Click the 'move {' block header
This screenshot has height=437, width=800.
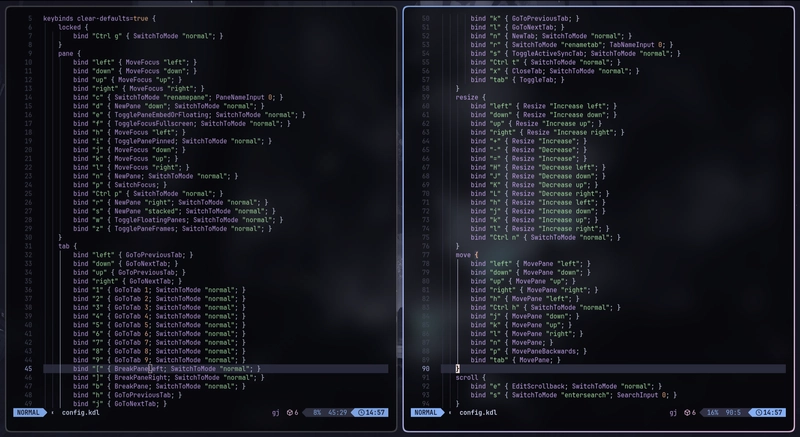click(467, 255)
